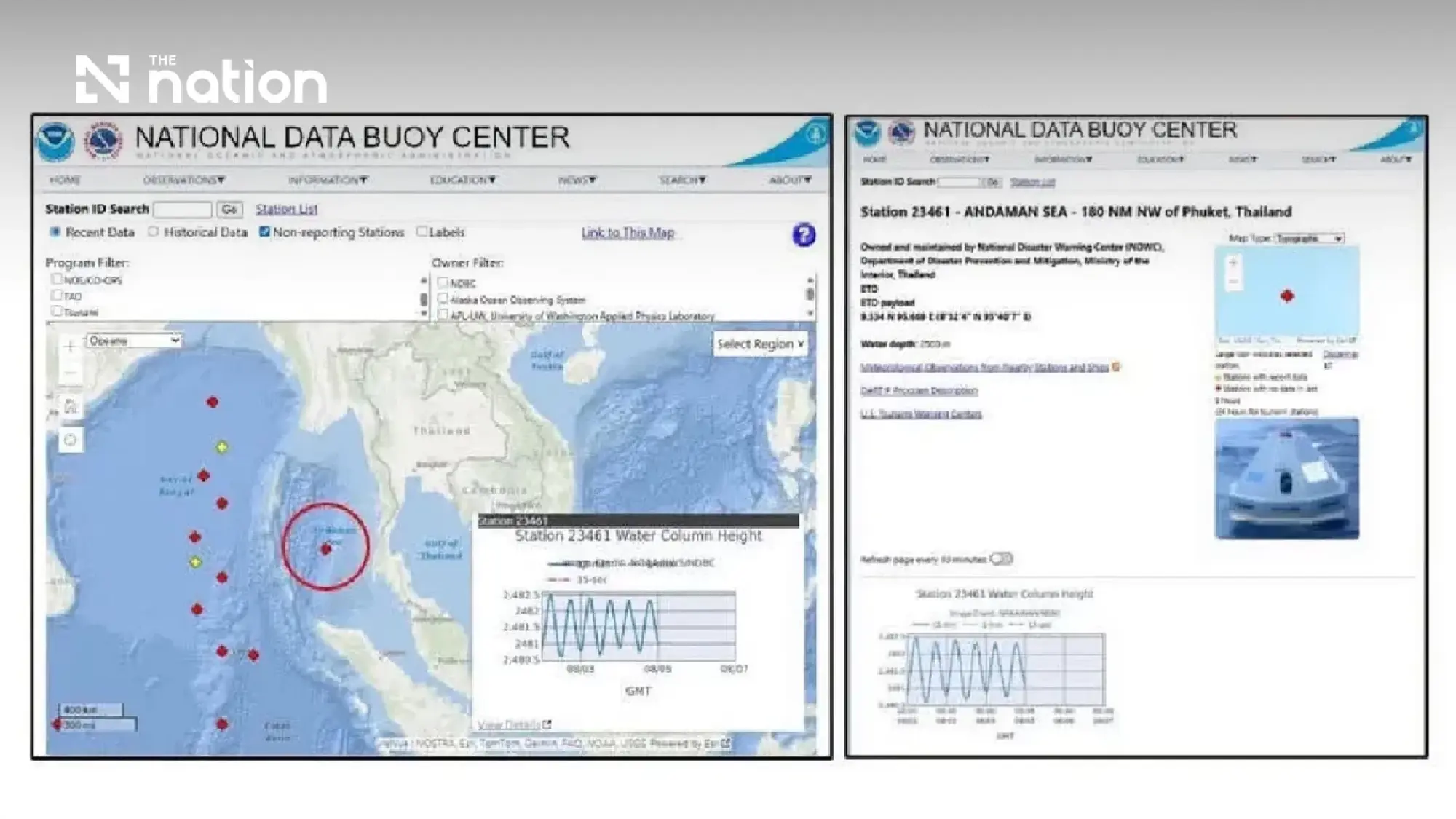1456x819 pixels.
Task: Check the Alaska Ocean Observing System owner filter
Action: pyautogui.click(x=443, y=298)
